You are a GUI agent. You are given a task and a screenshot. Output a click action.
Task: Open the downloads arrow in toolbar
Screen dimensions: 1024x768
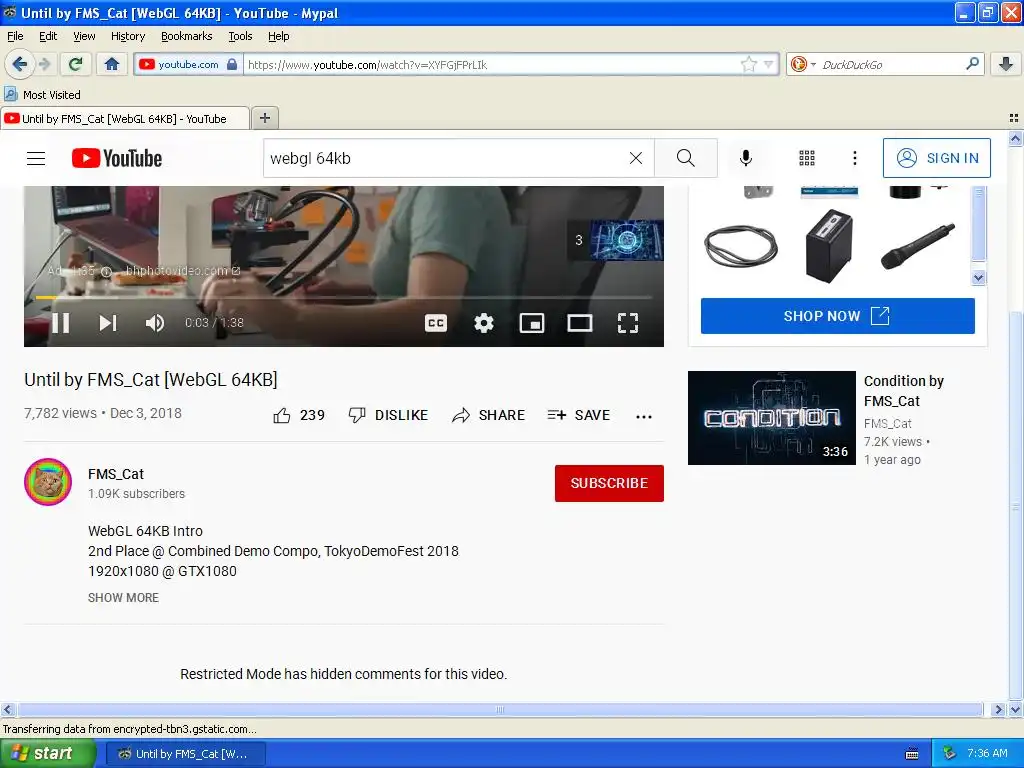pyautogui.click(x=1006, y=64)
